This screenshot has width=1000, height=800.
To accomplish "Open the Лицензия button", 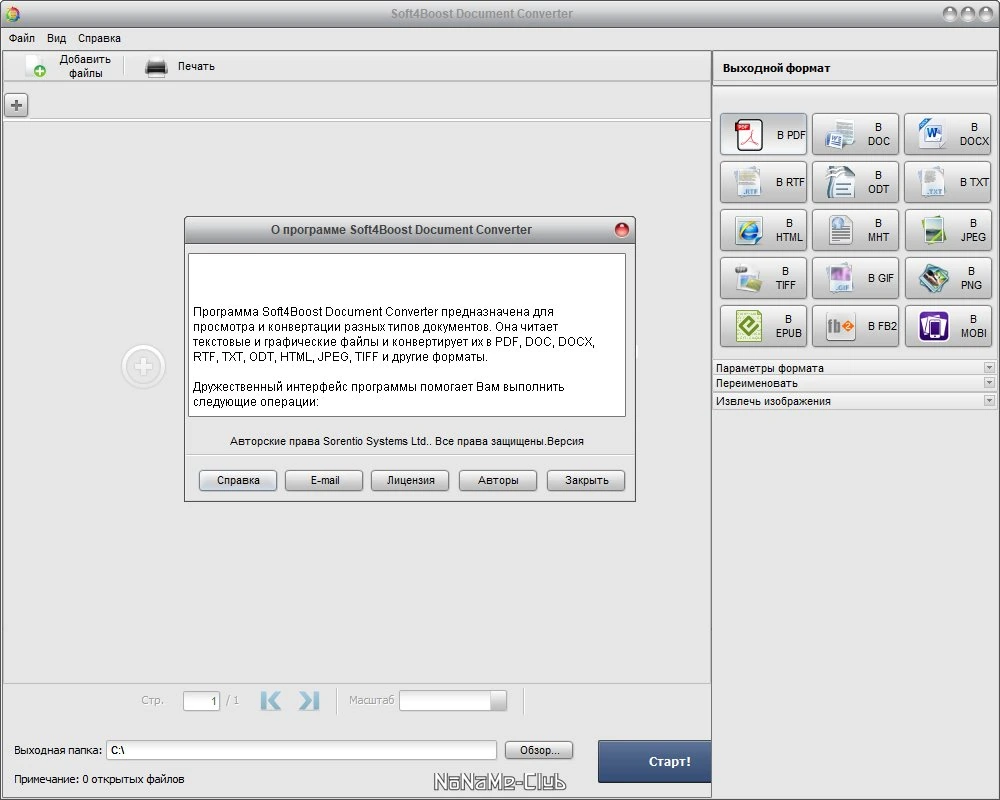I will tap(411, 480).
